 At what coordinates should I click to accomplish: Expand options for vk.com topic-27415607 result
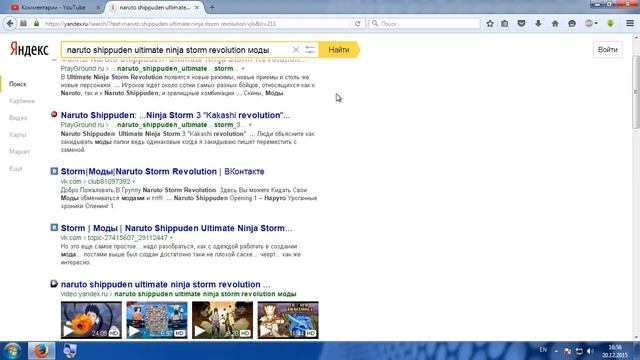tap(171, 238)
